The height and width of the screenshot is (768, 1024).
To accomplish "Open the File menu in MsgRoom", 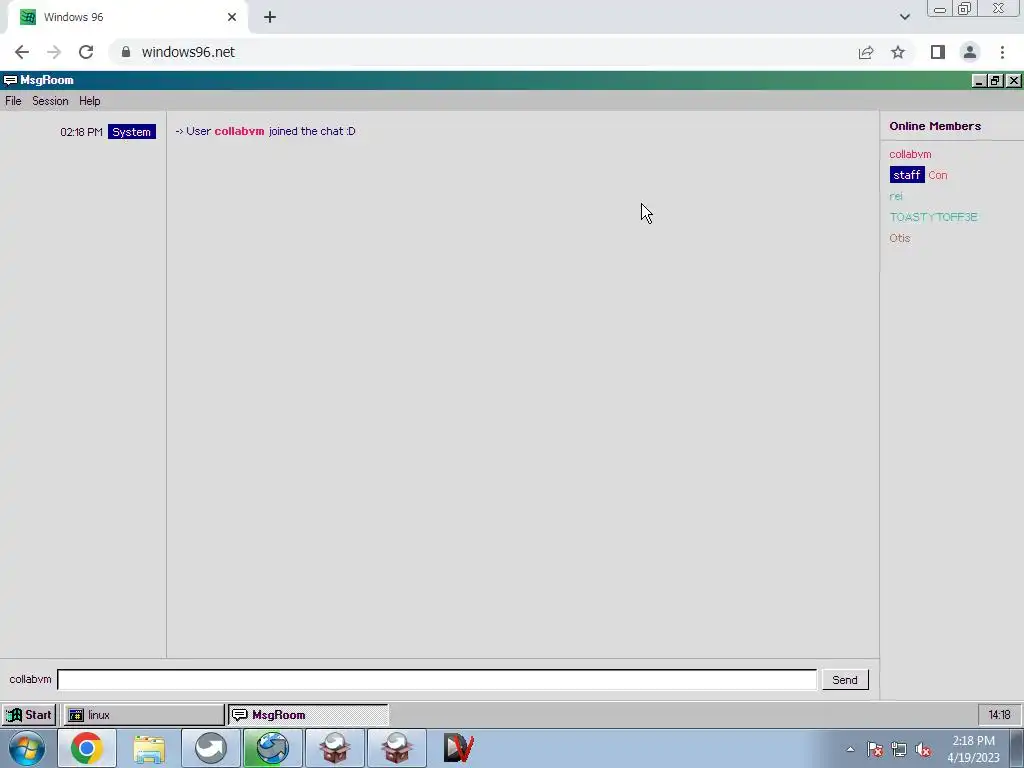I will pyautogui.click(x=13, y=101).
